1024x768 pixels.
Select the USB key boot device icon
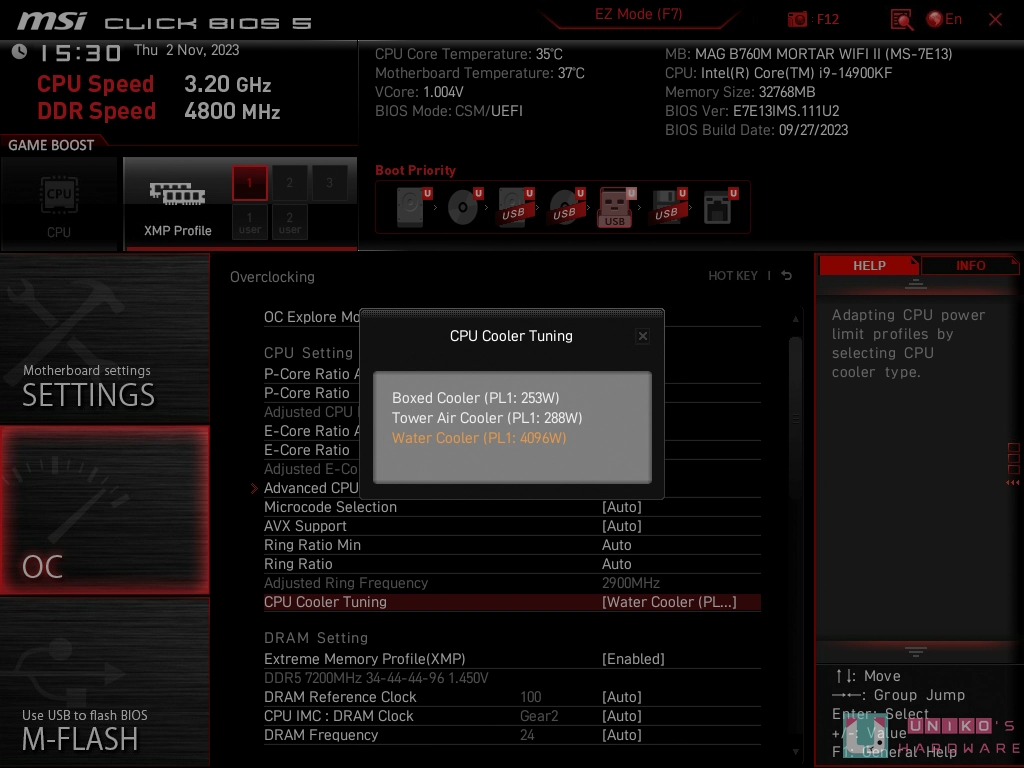[616, 207]
